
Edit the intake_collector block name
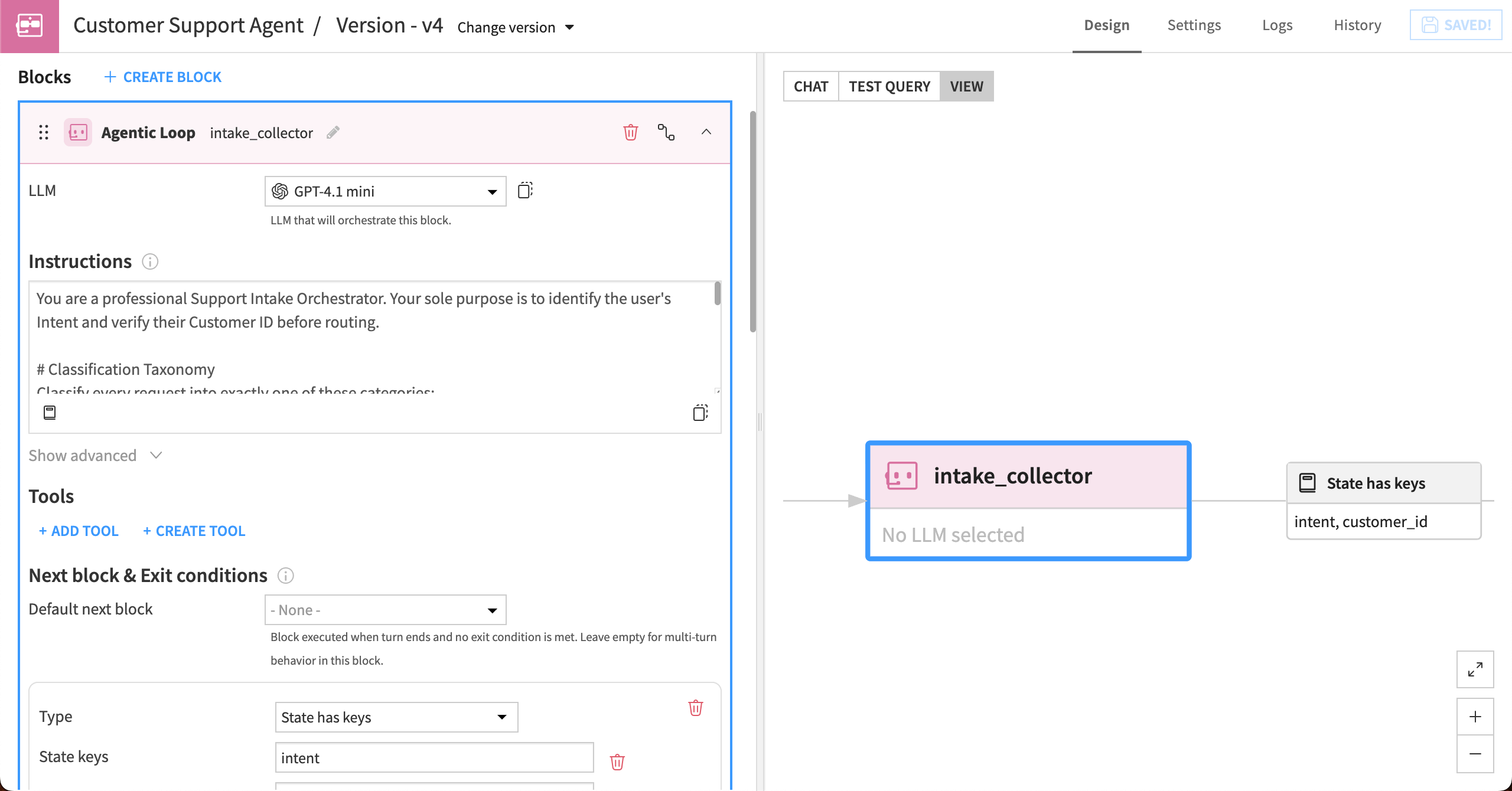(333, 132)
